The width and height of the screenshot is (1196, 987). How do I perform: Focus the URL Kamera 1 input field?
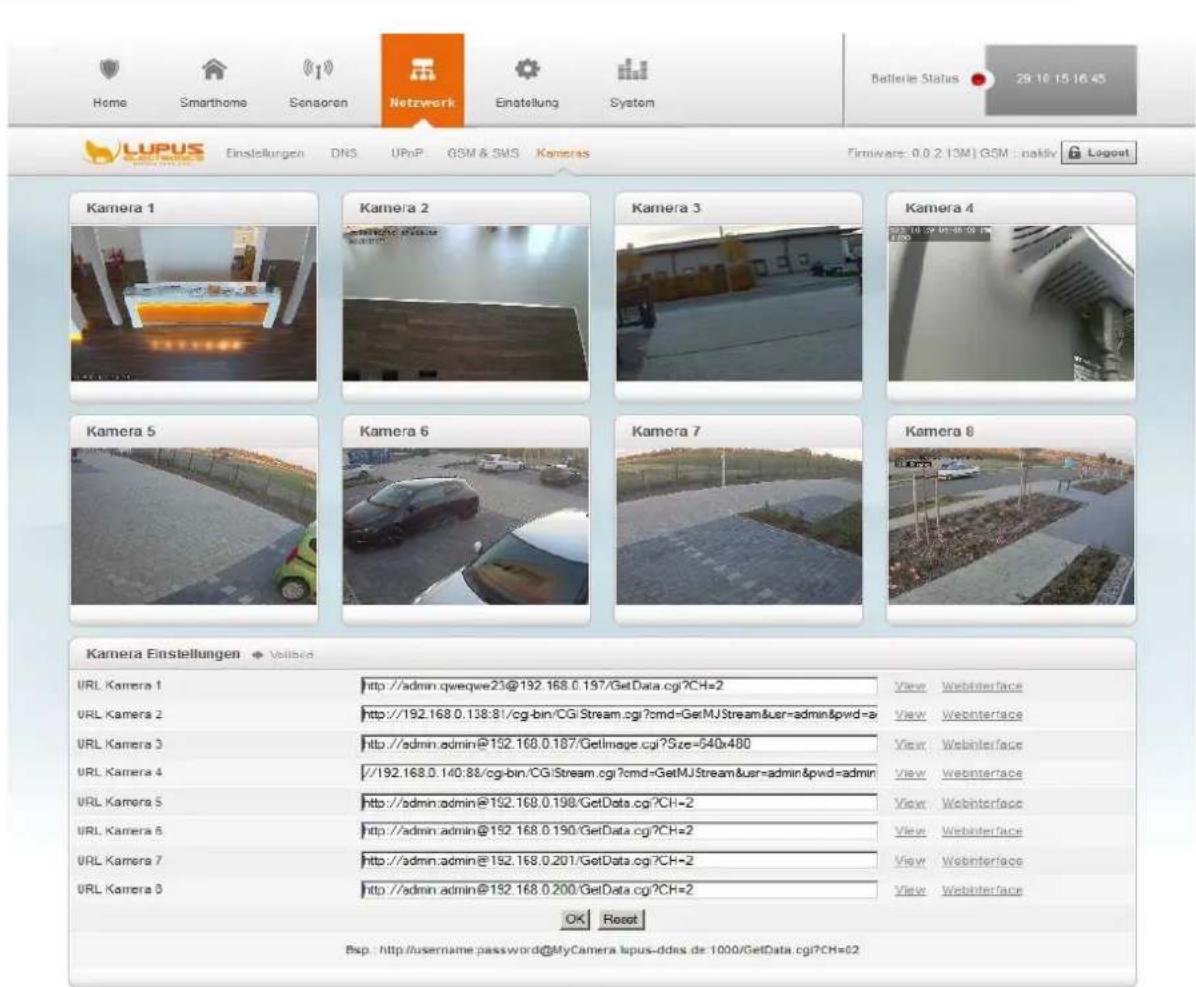point(619,686)
